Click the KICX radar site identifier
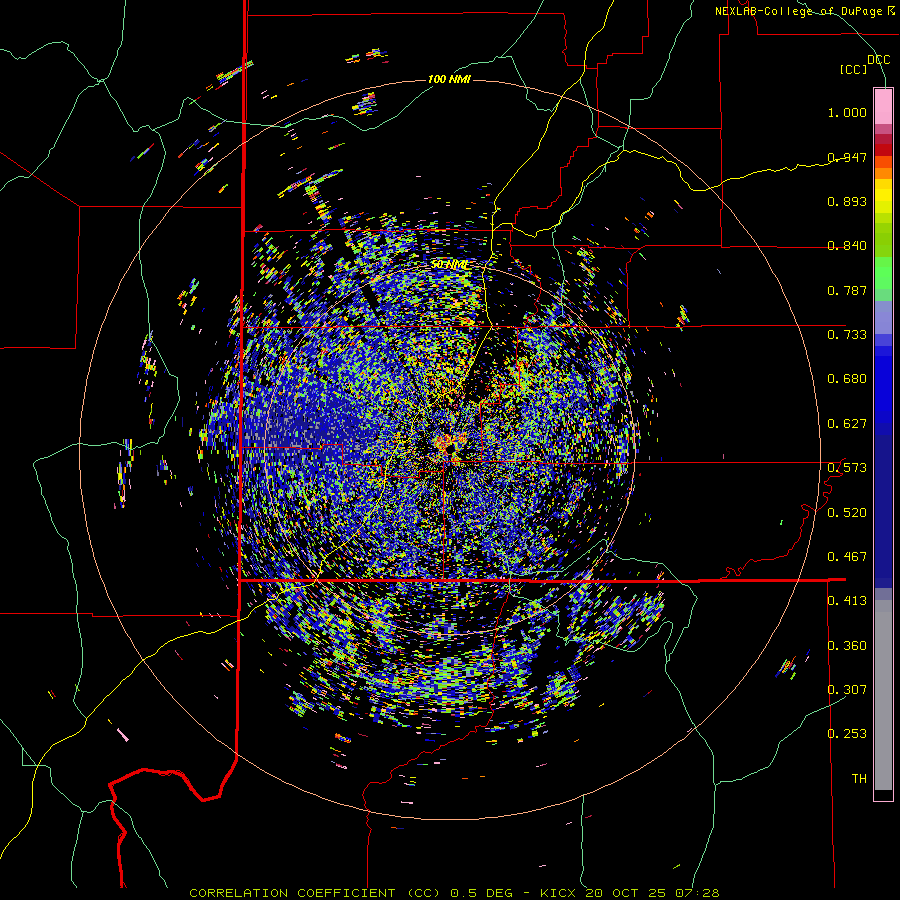The width and height of the screenshot is (900, 900). [559, 893]
